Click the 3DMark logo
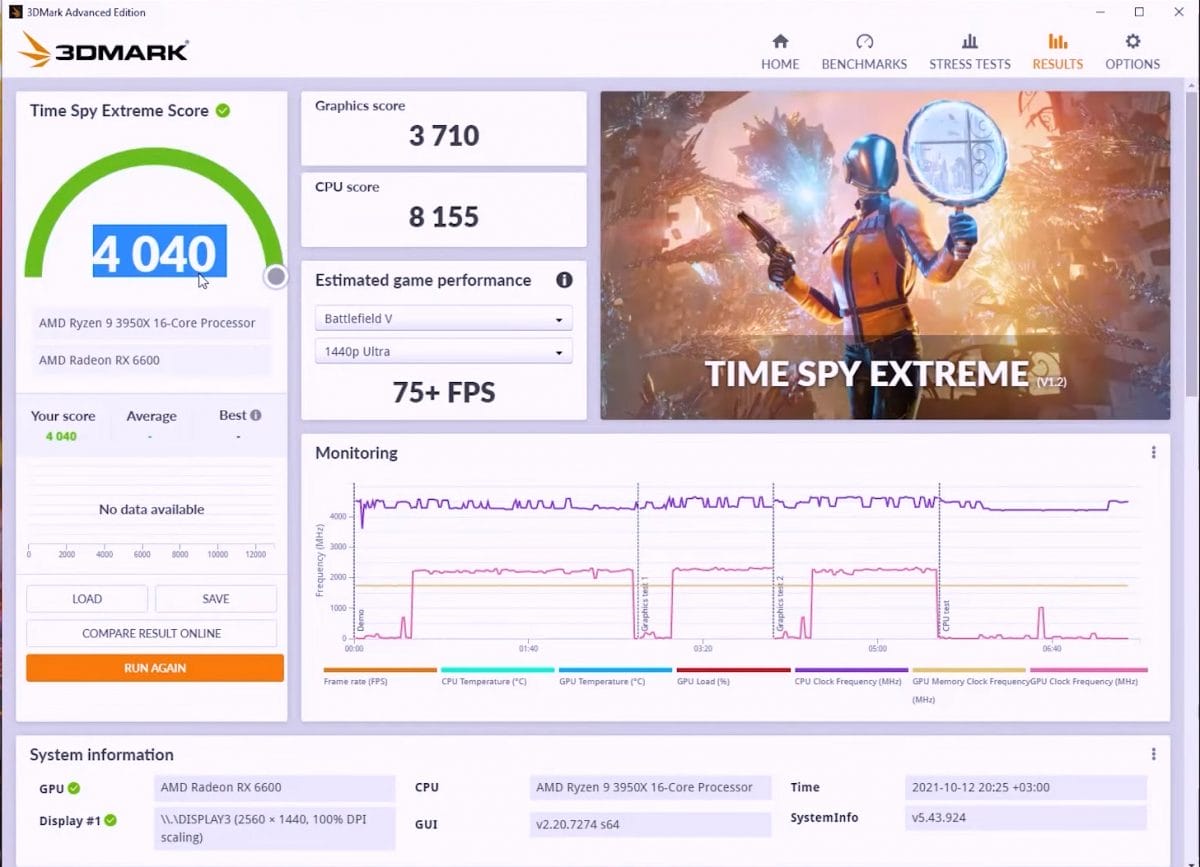Viewport: 1200px width, 867px height. (x=103, y=48)
